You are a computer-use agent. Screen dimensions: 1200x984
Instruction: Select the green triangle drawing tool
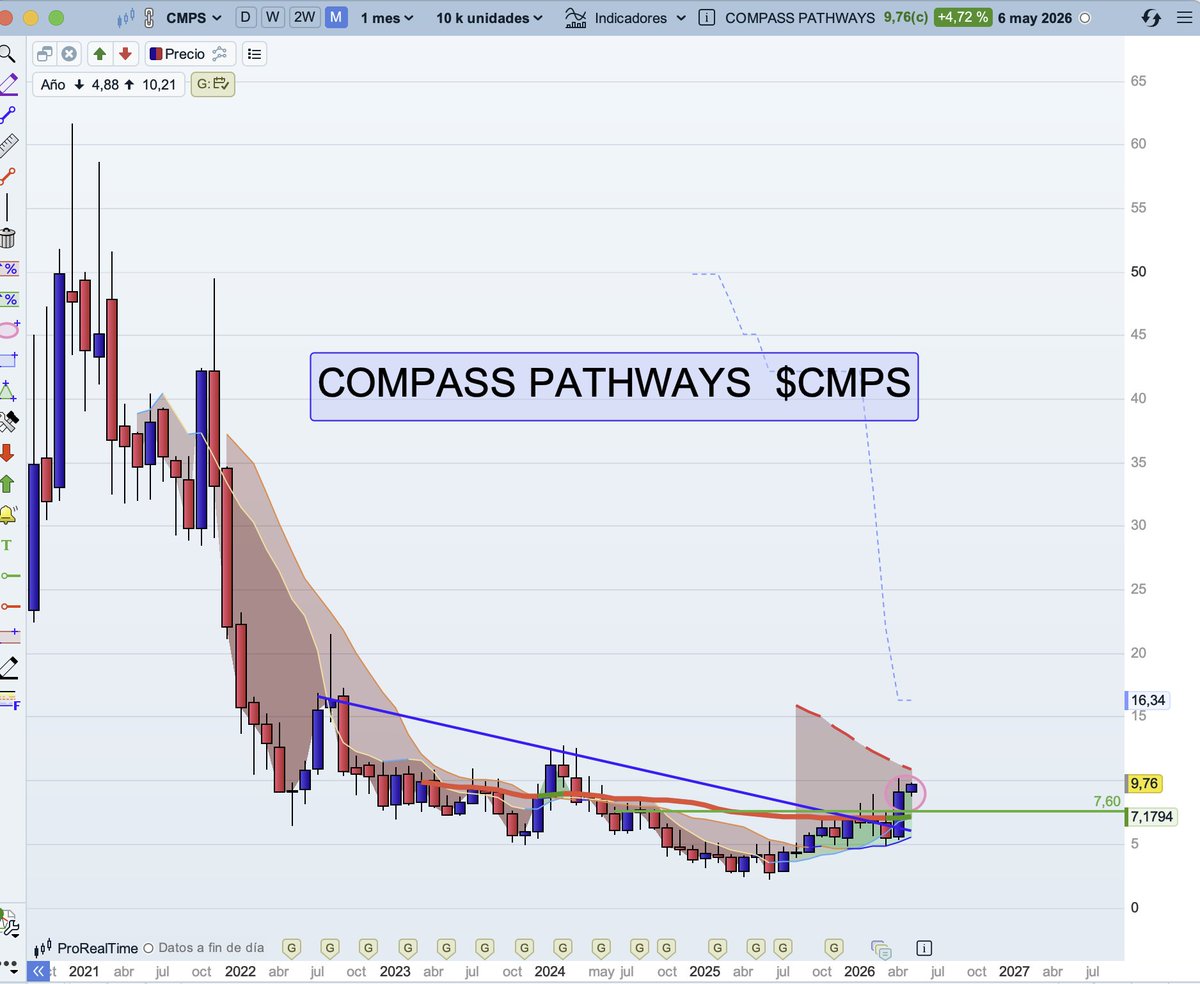click(8, 391)
